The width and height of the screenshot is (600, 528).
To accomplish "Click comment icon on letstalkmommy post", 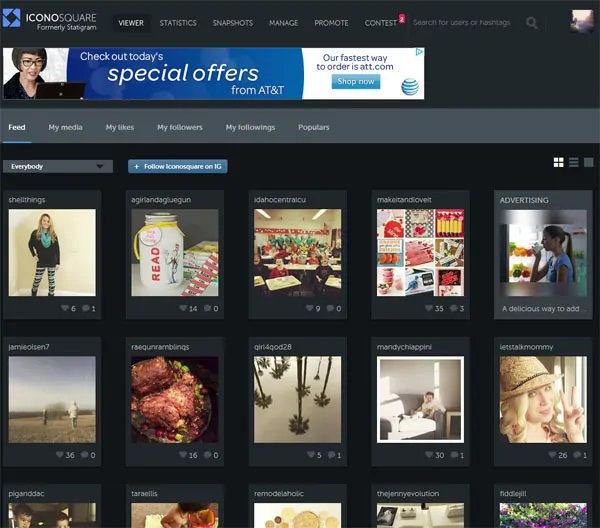I will coord(577,455).
